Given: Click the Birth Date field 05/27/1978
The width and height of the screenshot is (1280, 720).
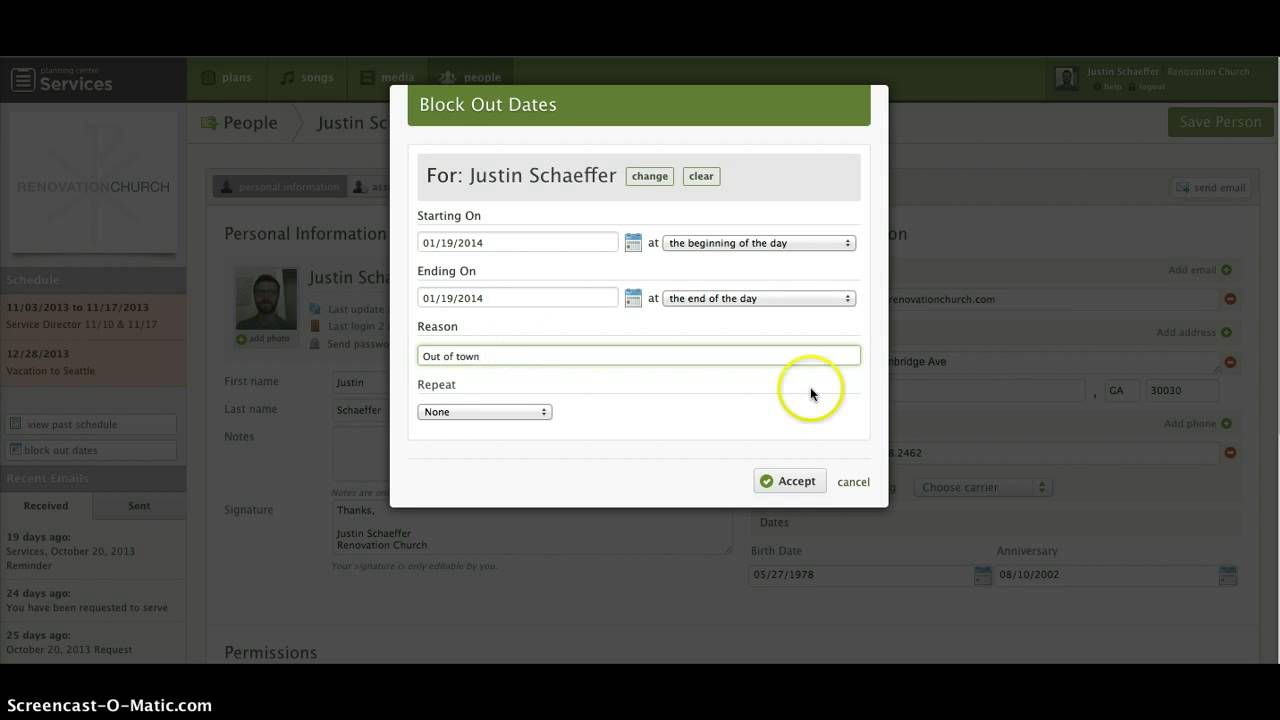Looking at the screenshot, I should (x=861, y=575).
